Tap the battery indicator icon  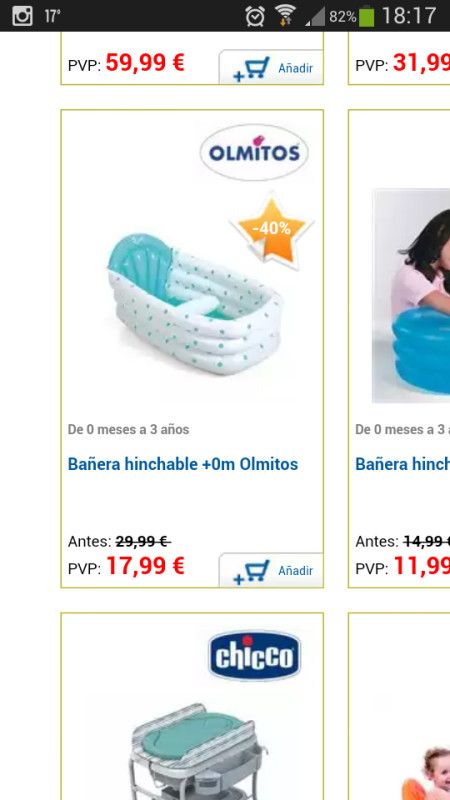pyautogui.click(x=366, y=16)
